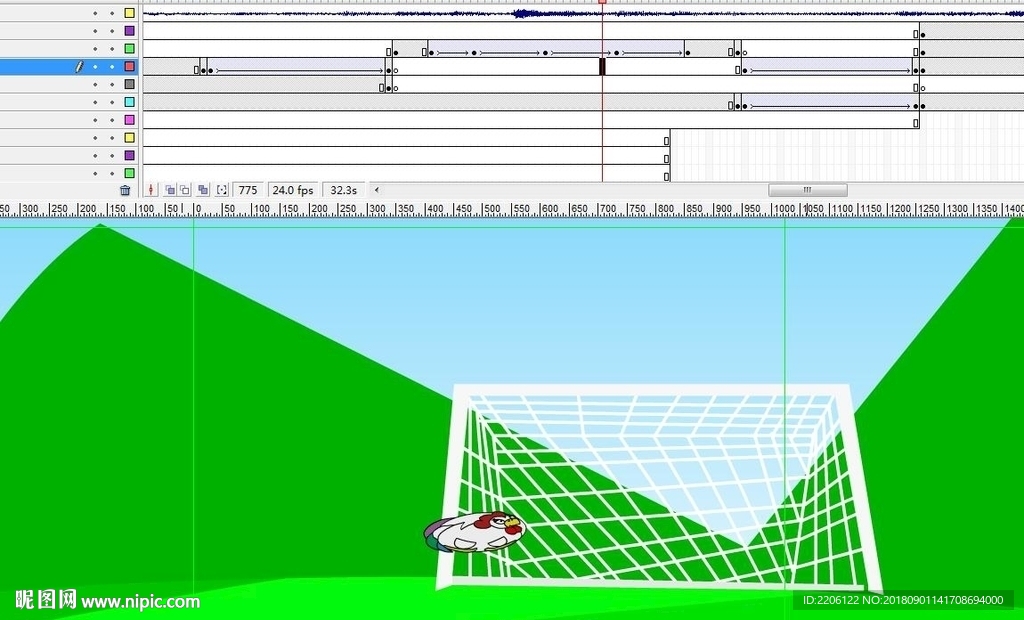Hide the purple layer under the audio layer

tap(95, 31)
